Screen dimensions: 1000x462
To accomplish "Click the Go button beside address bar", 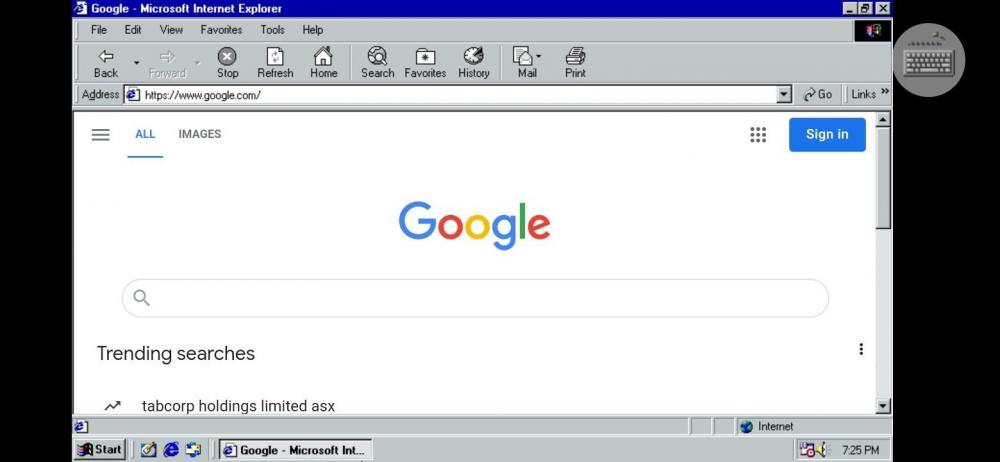I will click(x=818, y=94).
